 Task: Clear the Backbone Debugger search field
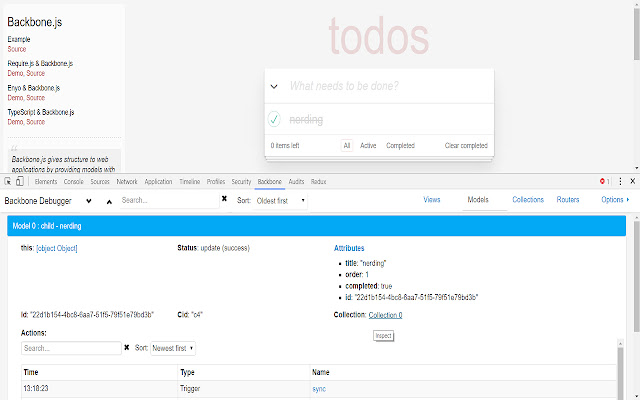224,199
